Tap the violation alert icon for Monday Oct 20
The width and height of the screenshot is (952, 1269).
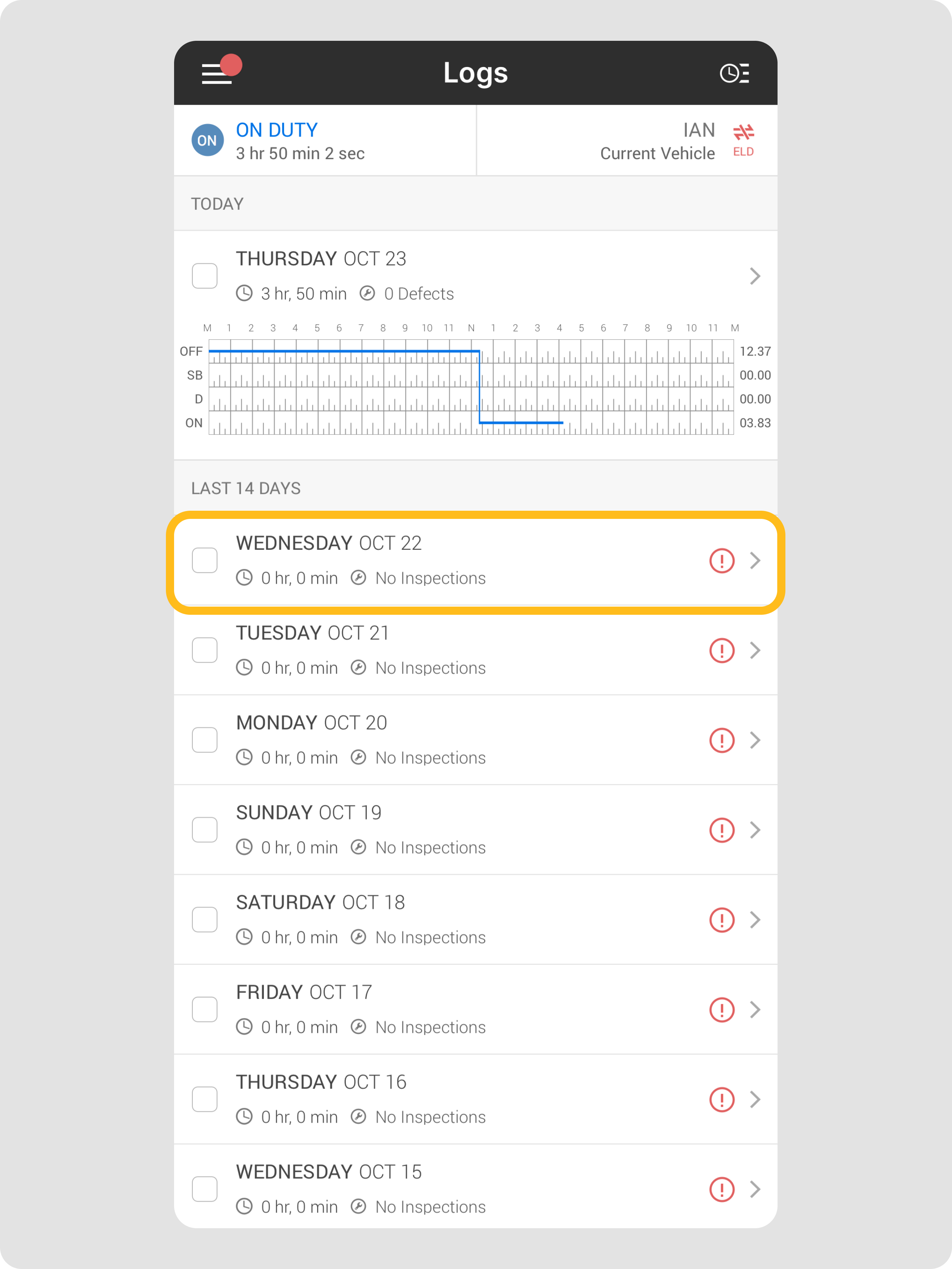point(721,740)
